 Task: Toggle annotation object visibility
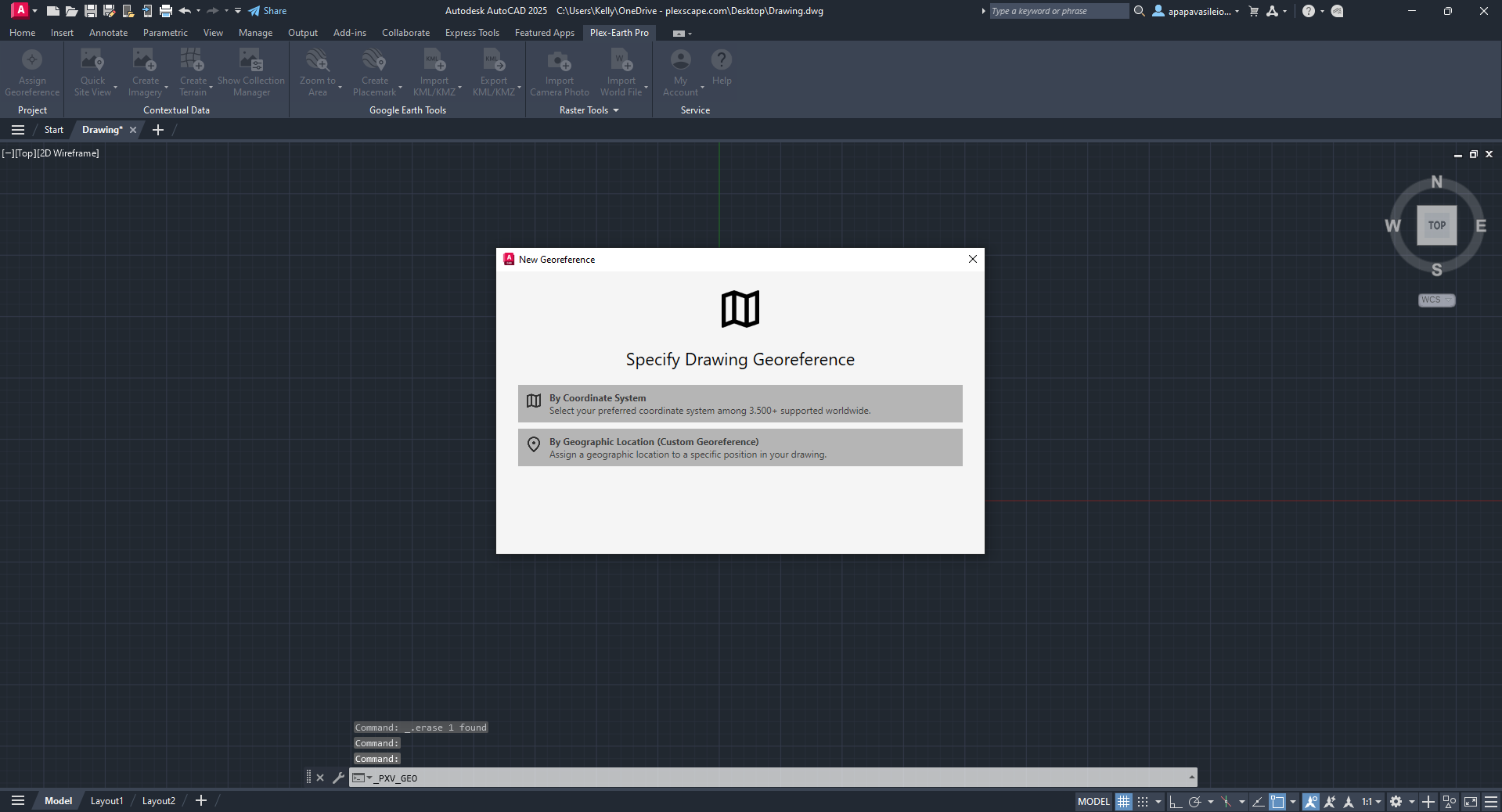click(1310, 801)
